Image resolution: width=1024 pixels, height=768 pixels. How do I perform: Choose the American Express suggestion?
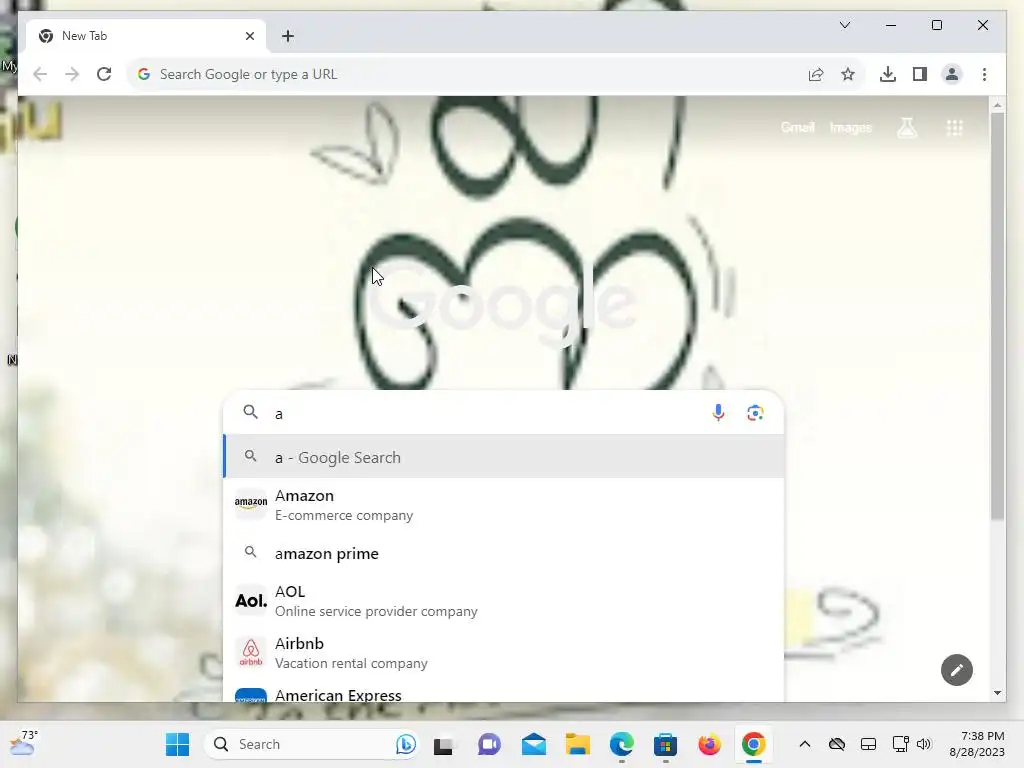pos(504,692)
